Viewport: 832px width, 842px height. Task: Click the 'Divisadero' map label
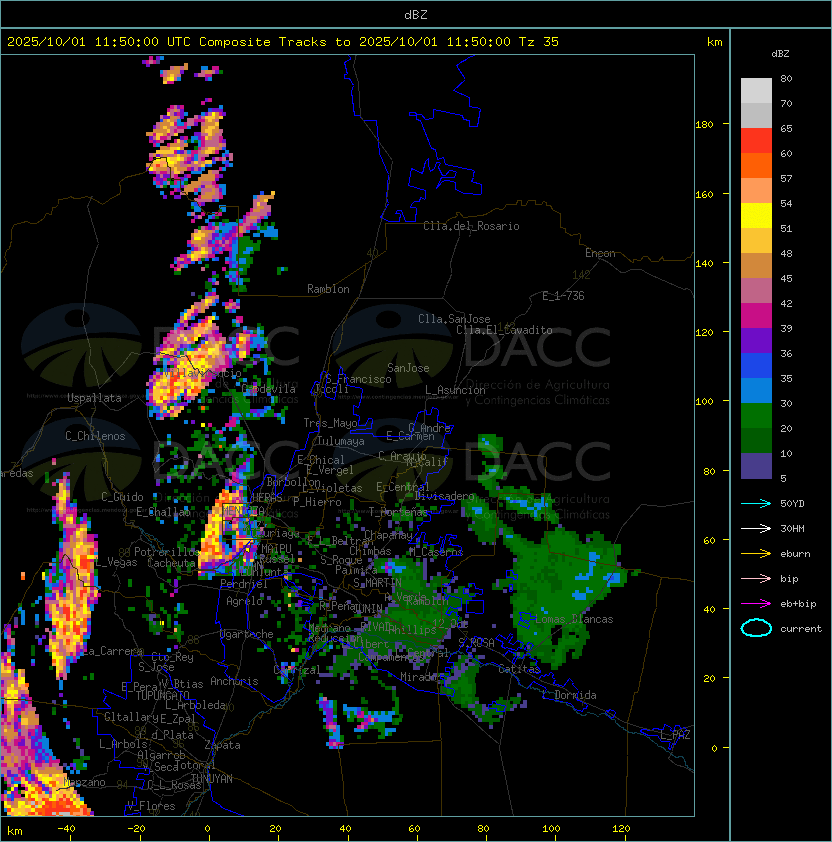444,496
